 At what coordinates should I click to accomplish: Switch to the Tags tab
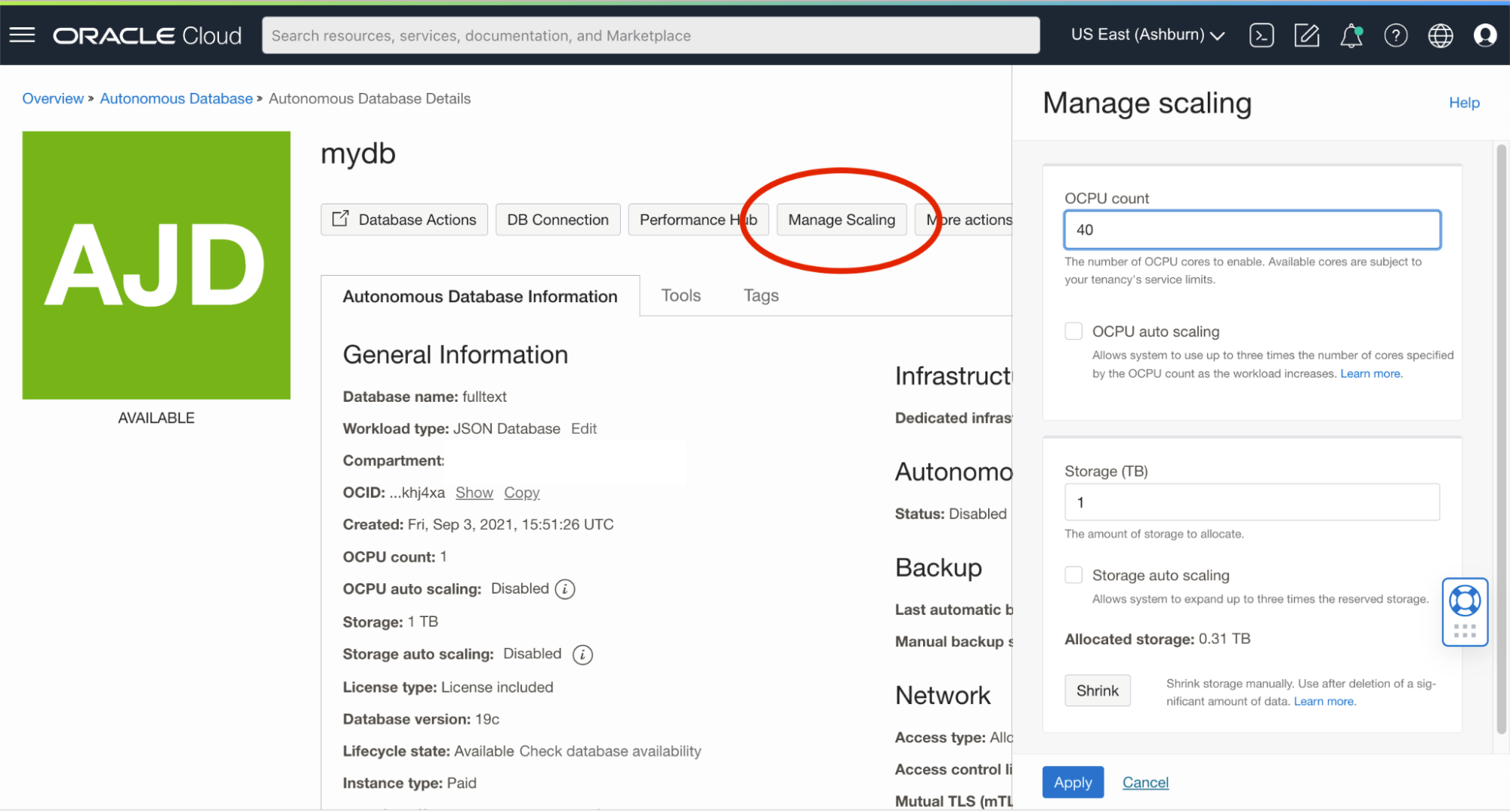[760, 295]
